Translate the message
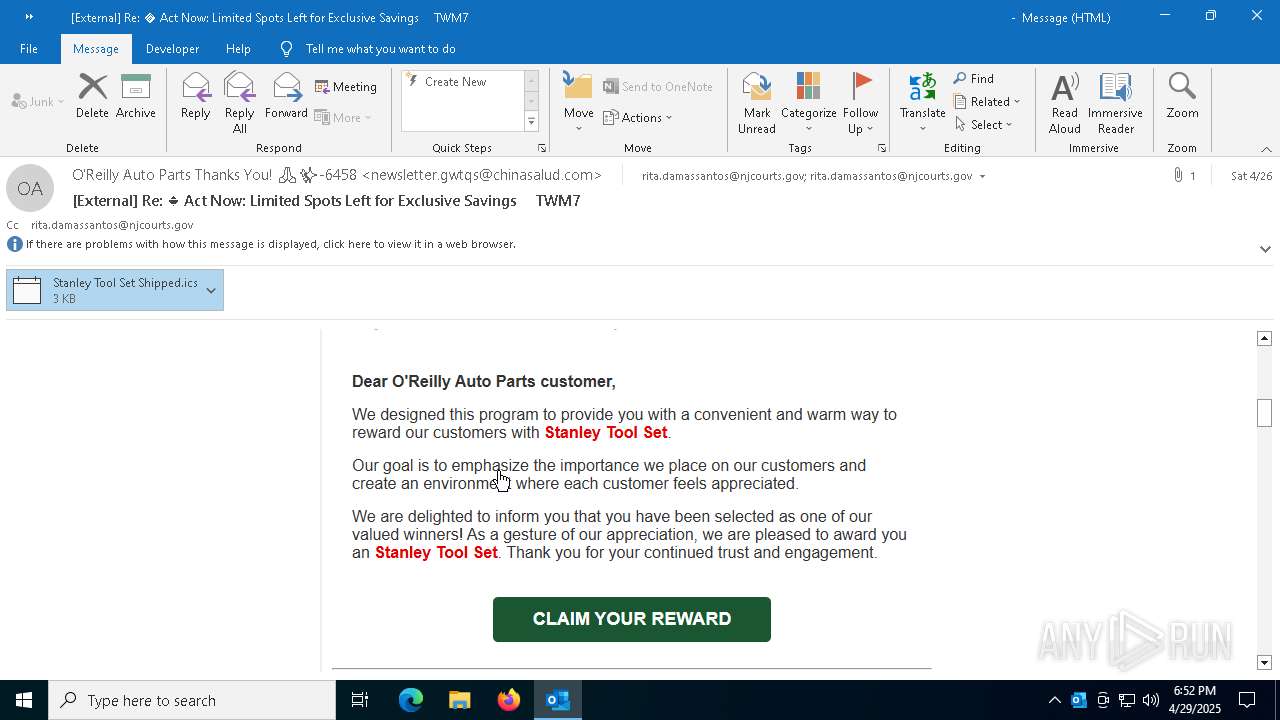The width and height of the screenshot is (1280, 720). point(922,103)
